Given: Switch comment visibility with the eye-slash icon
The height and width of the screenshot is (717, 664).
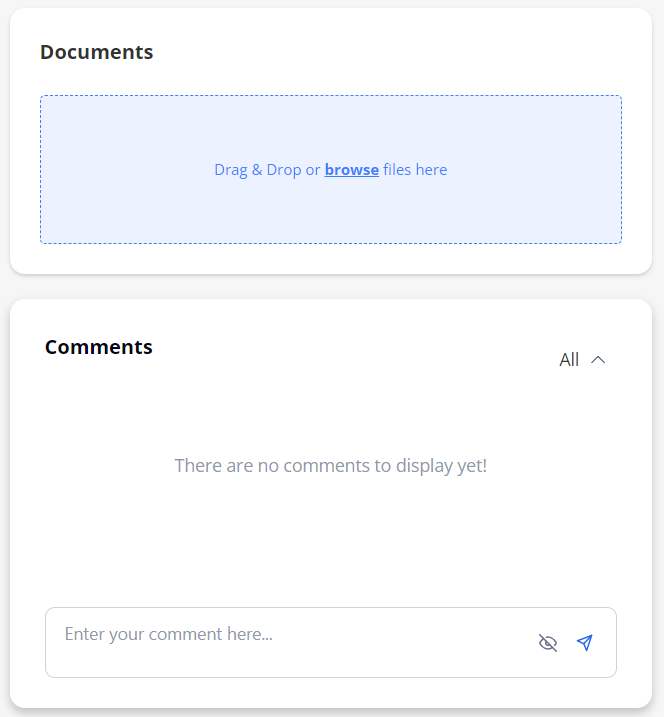Looking at the screenshot, I should pos(548,642).
